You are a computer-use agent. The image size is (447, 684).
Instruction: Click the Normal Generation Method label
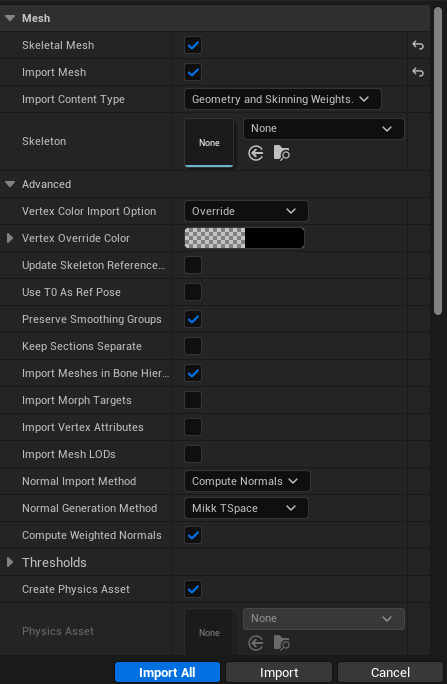point(89,508)
